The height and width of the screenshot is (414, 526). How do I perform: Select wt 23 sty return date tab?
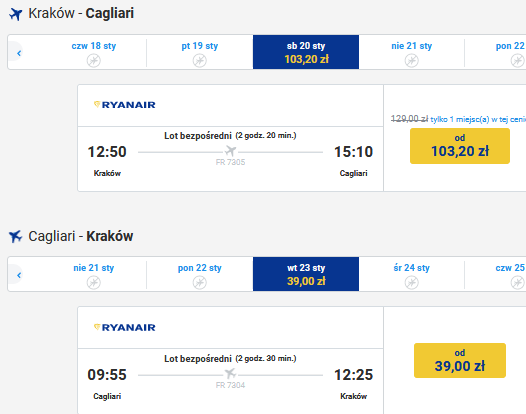coord(306,274)
